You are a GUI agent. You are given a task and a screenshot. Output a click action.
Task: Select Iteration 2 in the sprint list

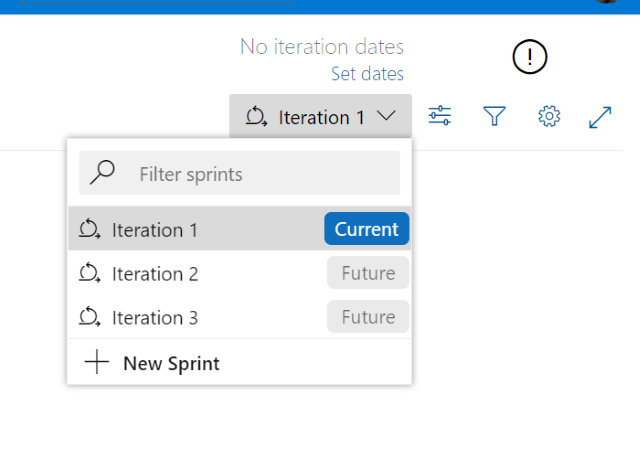point(240,273)
